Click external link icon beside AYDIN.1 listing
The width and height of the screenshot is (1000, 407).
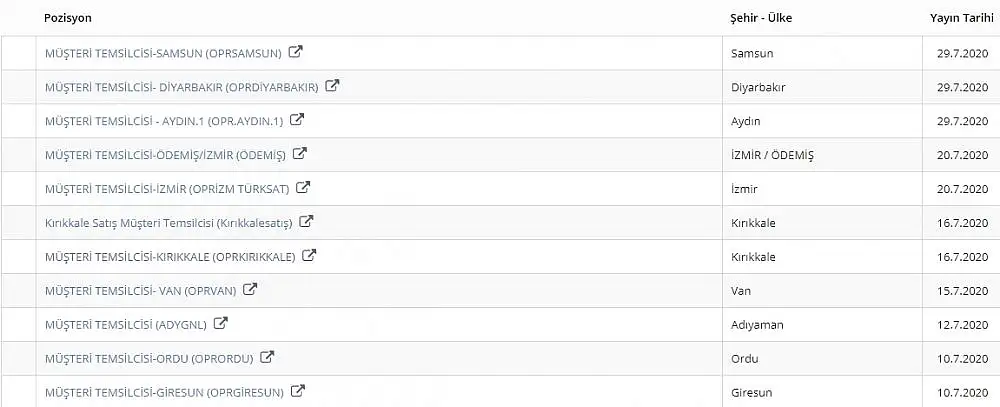click(297, 119)
